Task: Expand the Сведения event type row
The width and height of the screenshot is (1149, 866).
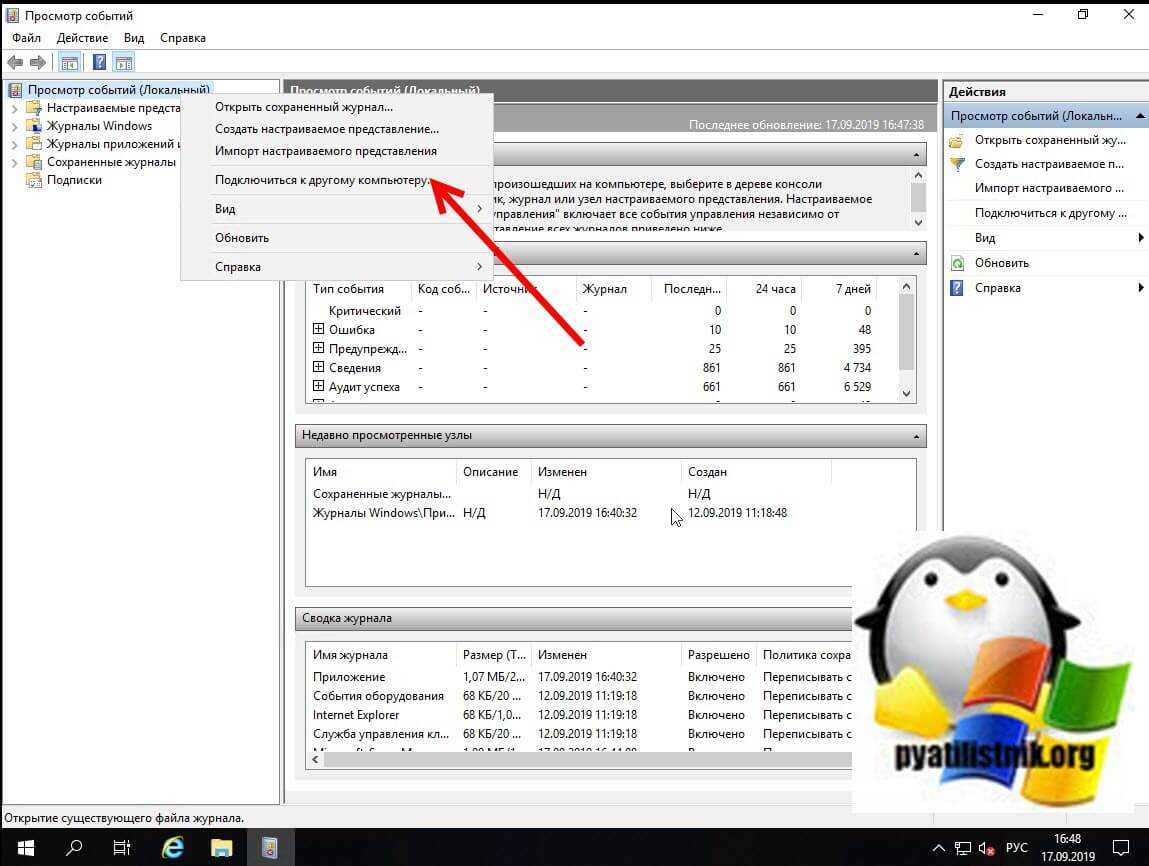Action: point(319,367)
